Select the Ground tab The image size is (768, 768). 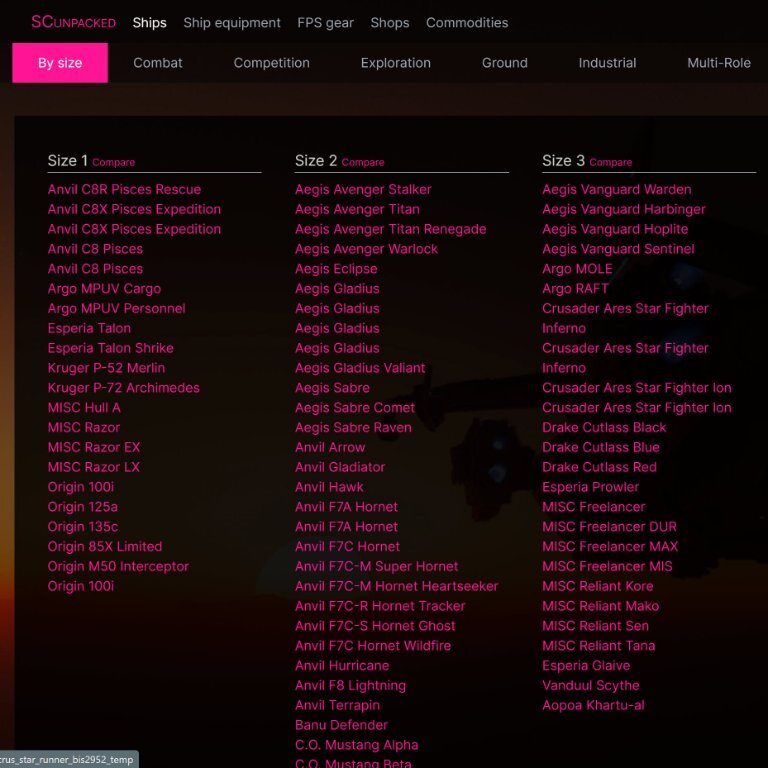pyautogui.click(x=504, y=63)
